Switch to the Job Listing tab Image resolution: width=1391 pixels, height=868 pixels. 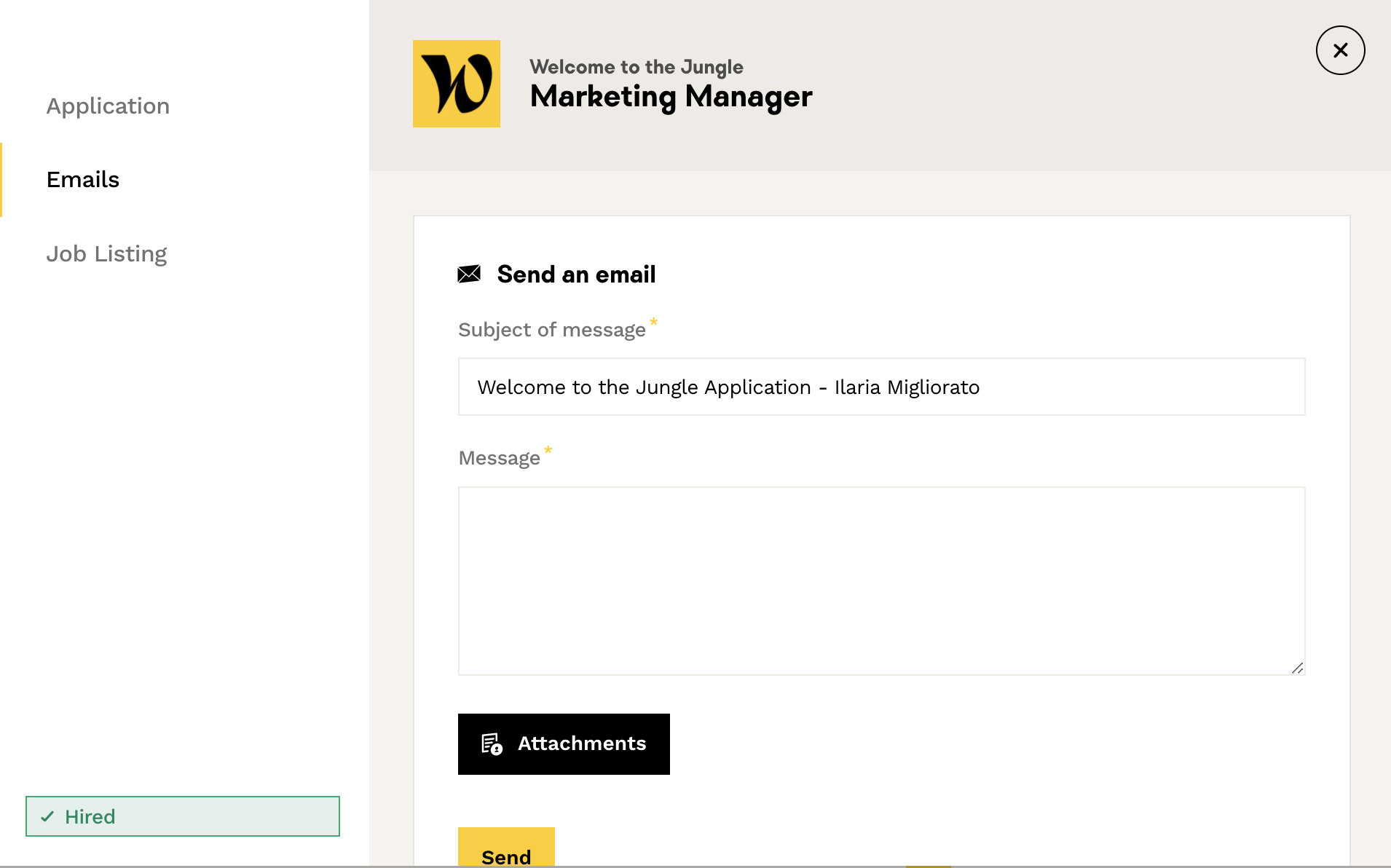[106, 254]
